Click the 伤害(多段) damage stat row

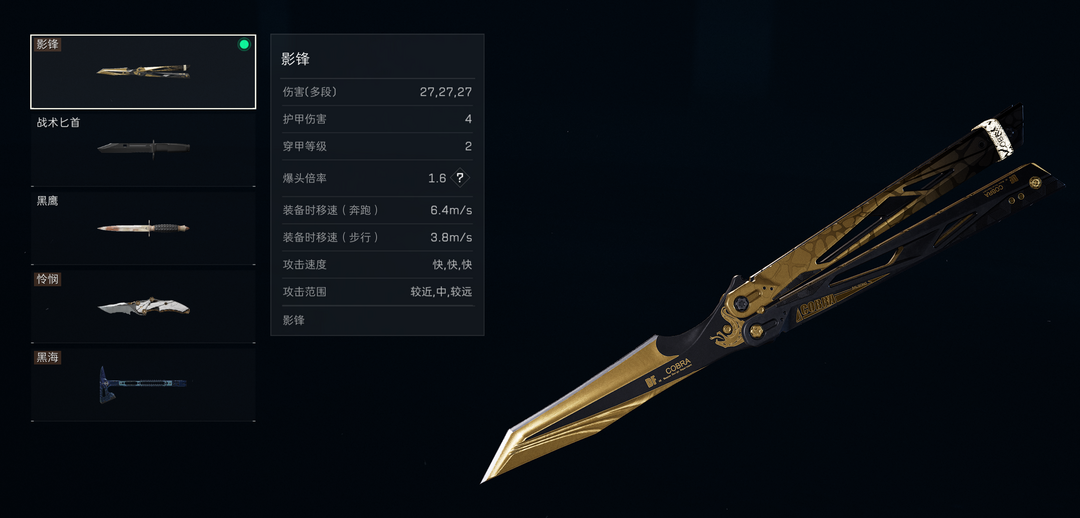pos(377,92)
